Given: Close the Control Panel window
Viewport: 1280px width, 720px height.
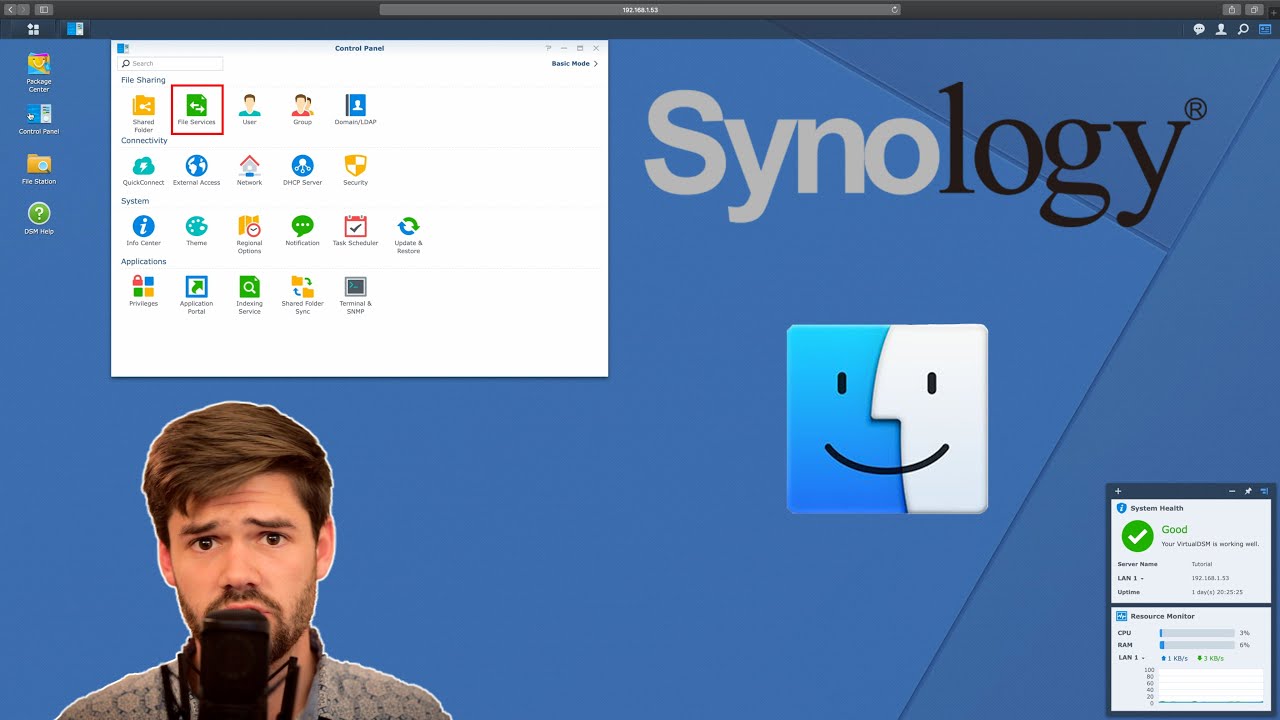Looking at the screenshot, I should pyautogui.click(x=596, y=48).
